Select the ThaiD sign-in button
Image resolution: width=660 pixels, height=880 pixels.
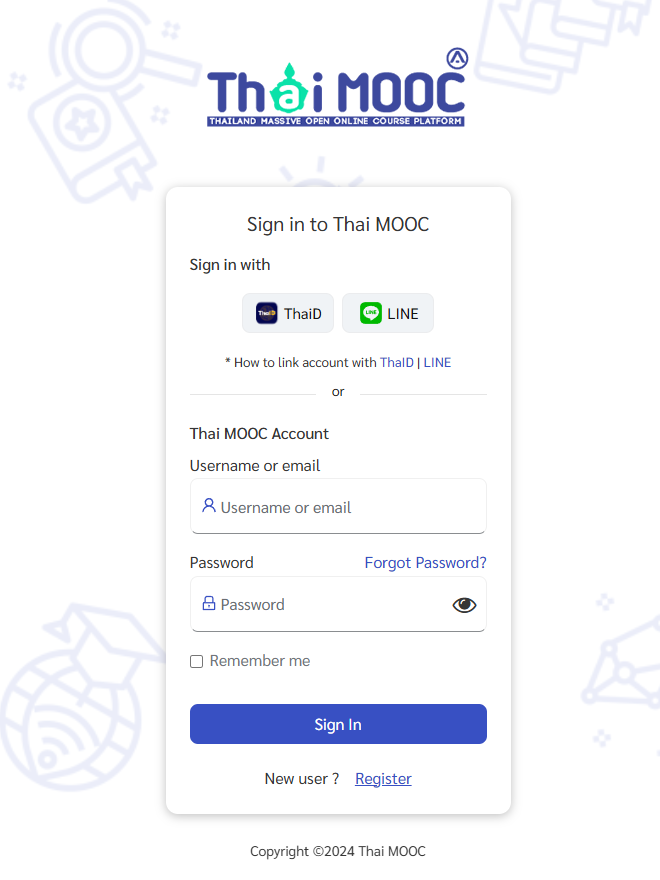288,312
